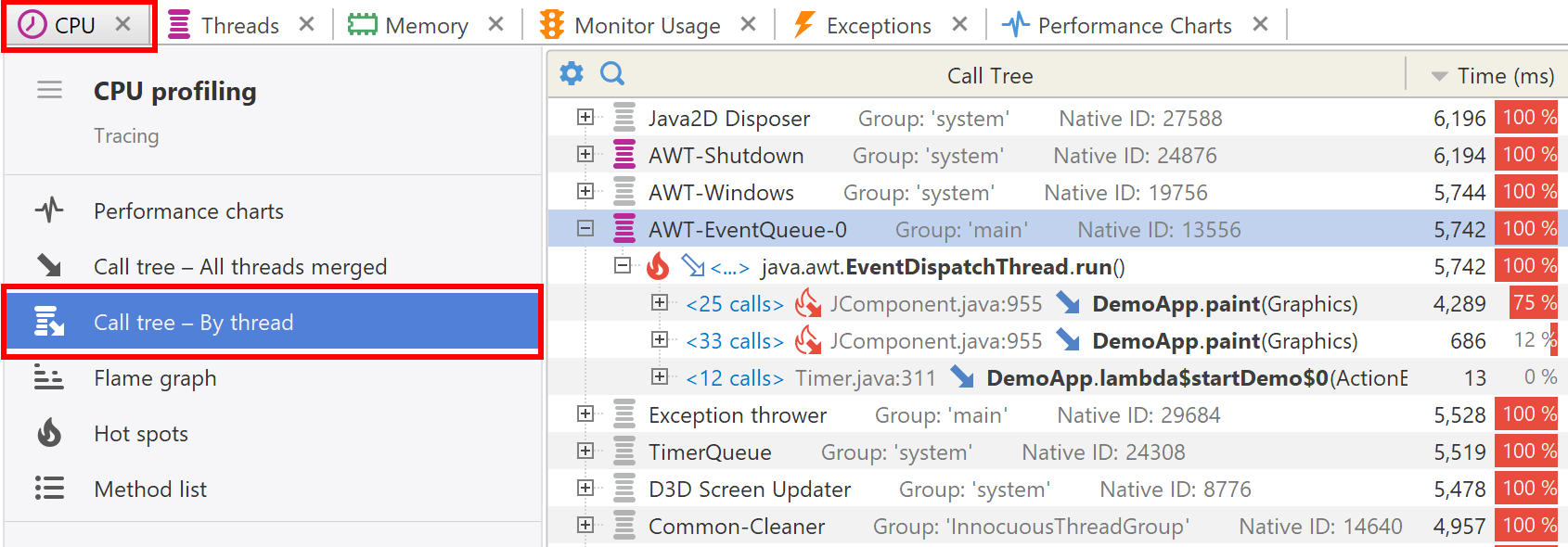
Task: Select the TimerQueue thread row
Action: (x=1058, y=452)
